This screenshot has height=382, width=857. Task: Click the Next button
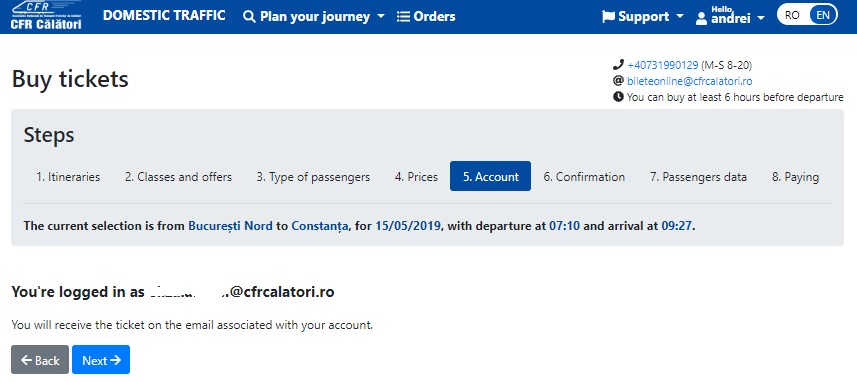click(101, 360)
